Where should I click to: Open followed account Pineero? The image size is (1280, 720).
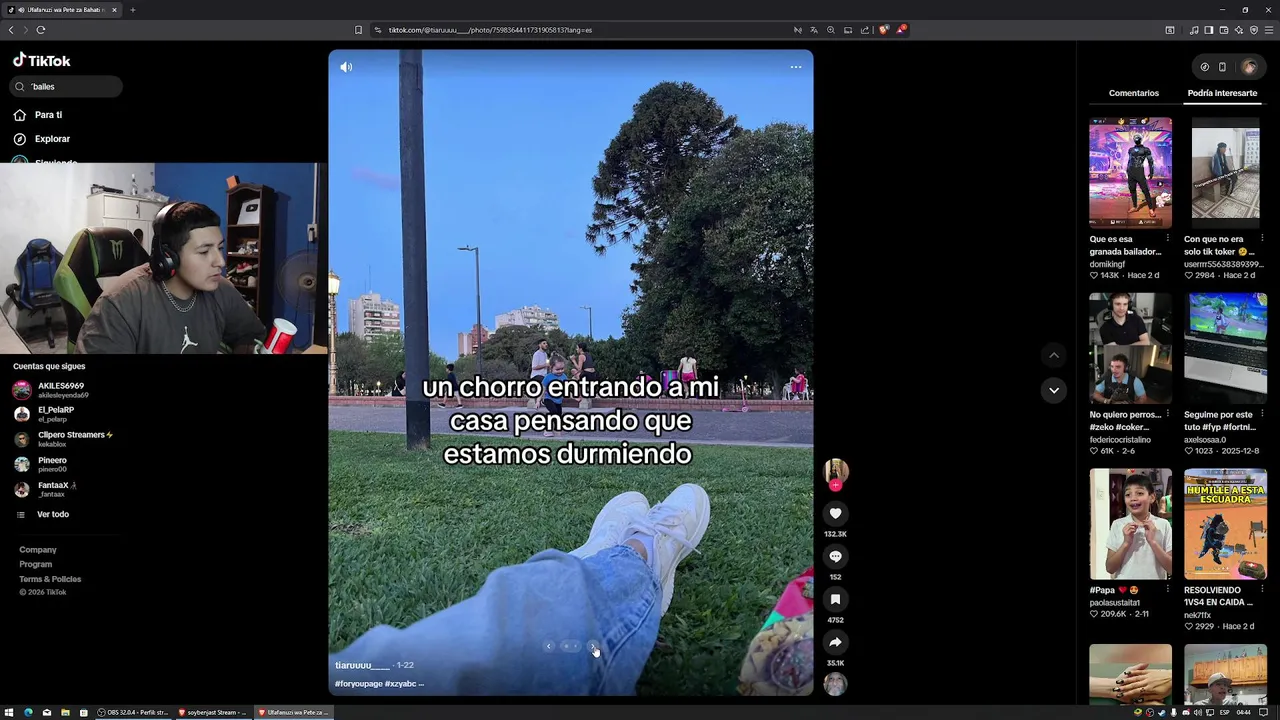pos(52,464)
